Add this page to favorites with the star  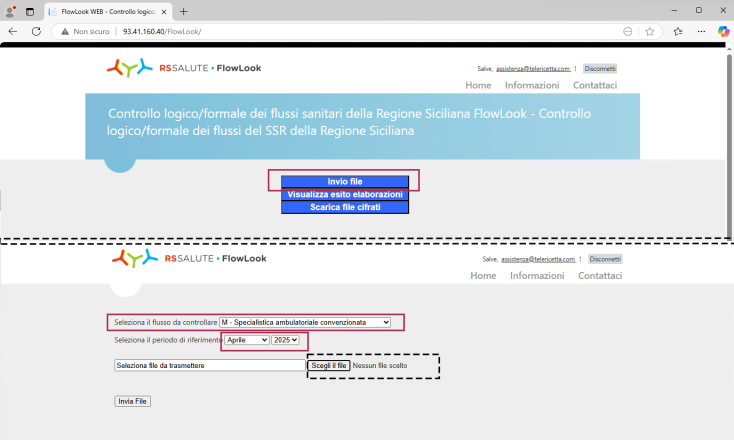[x=650, y=31]
